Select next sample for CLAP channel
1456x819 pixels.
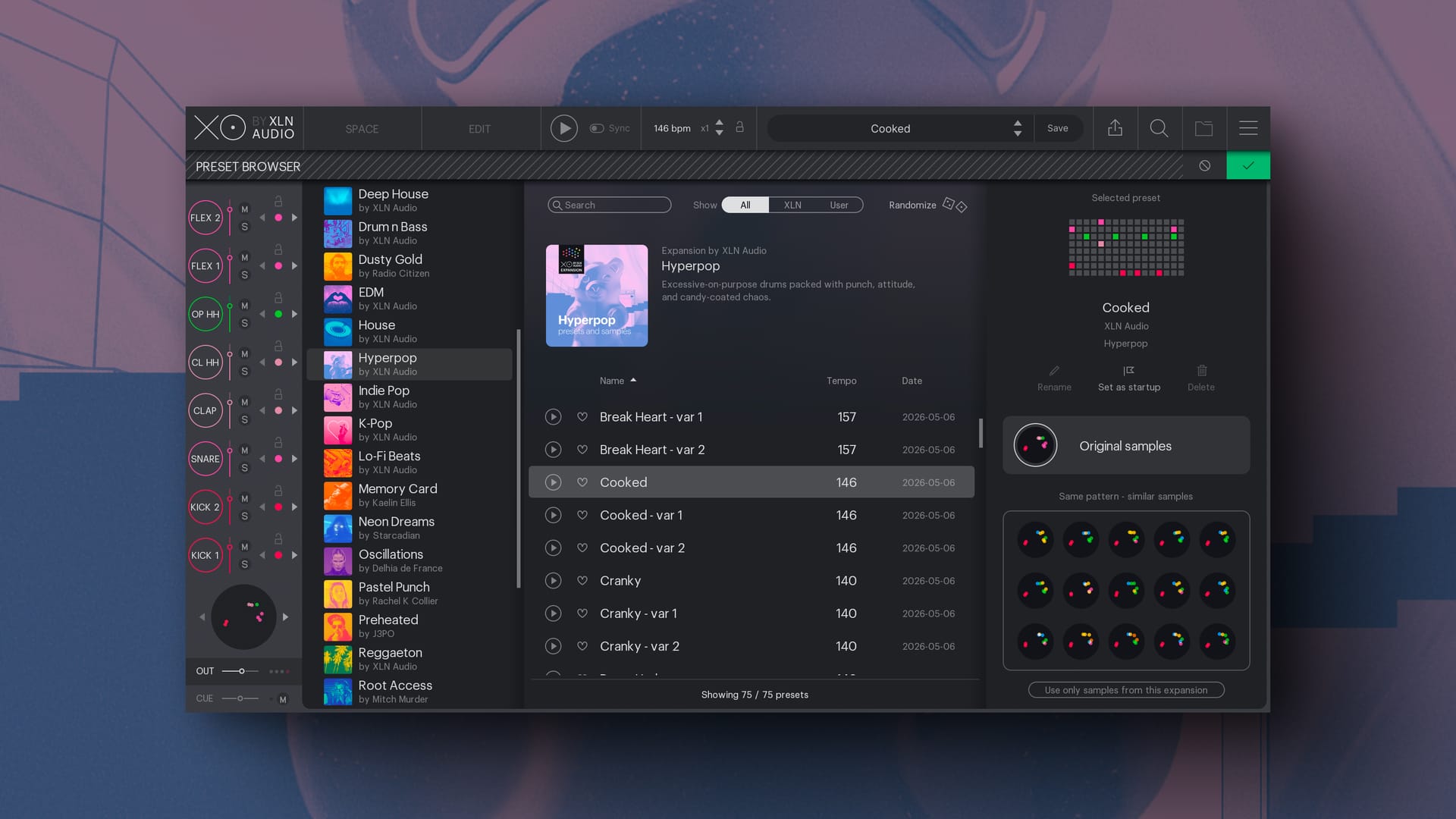click(294, 410)
